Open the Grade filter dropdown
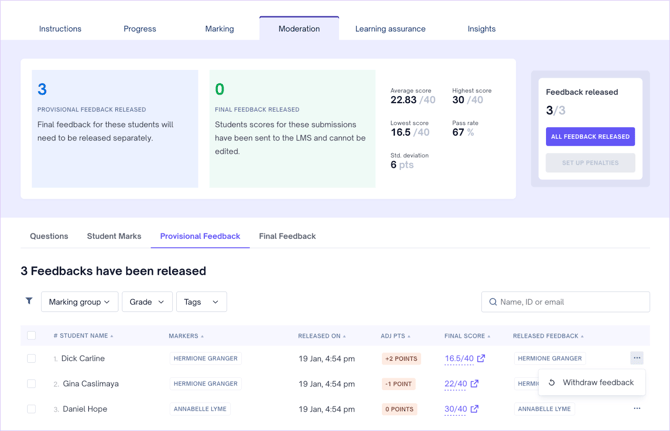 click(147, 302)
